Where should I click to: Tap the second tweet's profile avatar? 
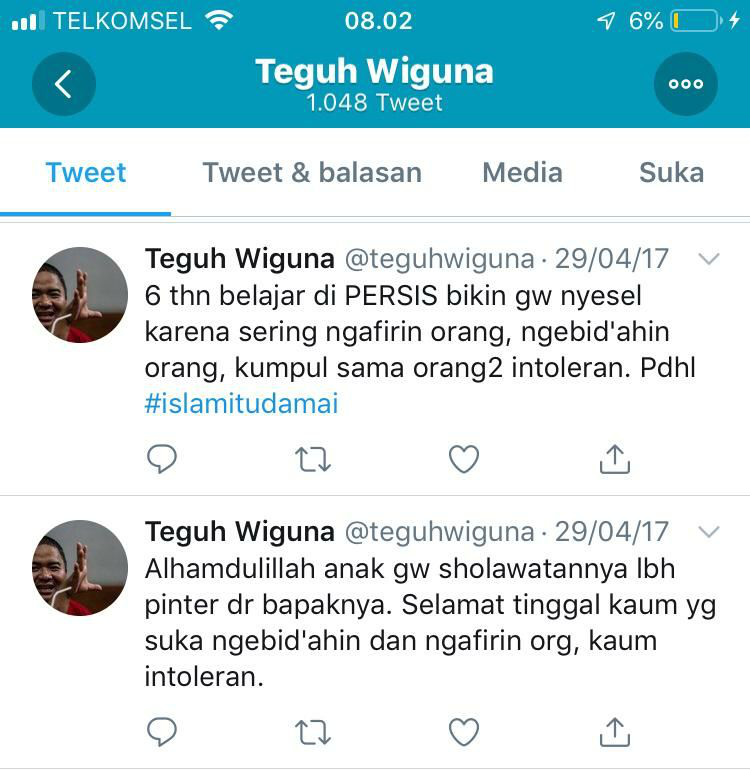80,568
